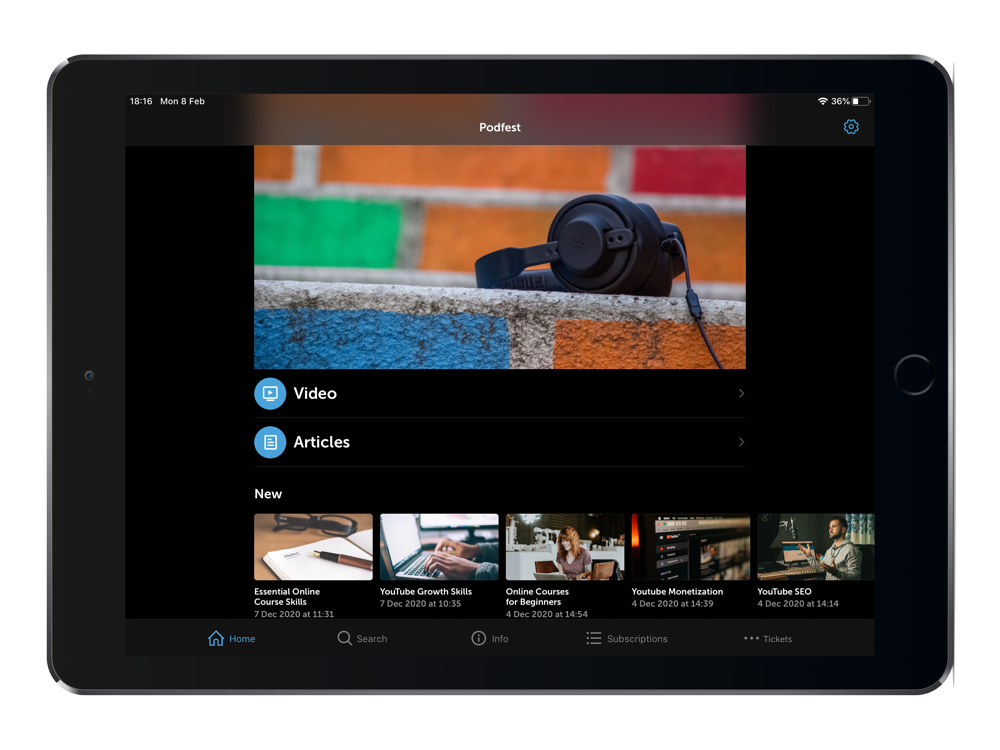Tap the blue Articles document icon
This screenshot has height=750, width=1000.
click(x=270, y=442)
